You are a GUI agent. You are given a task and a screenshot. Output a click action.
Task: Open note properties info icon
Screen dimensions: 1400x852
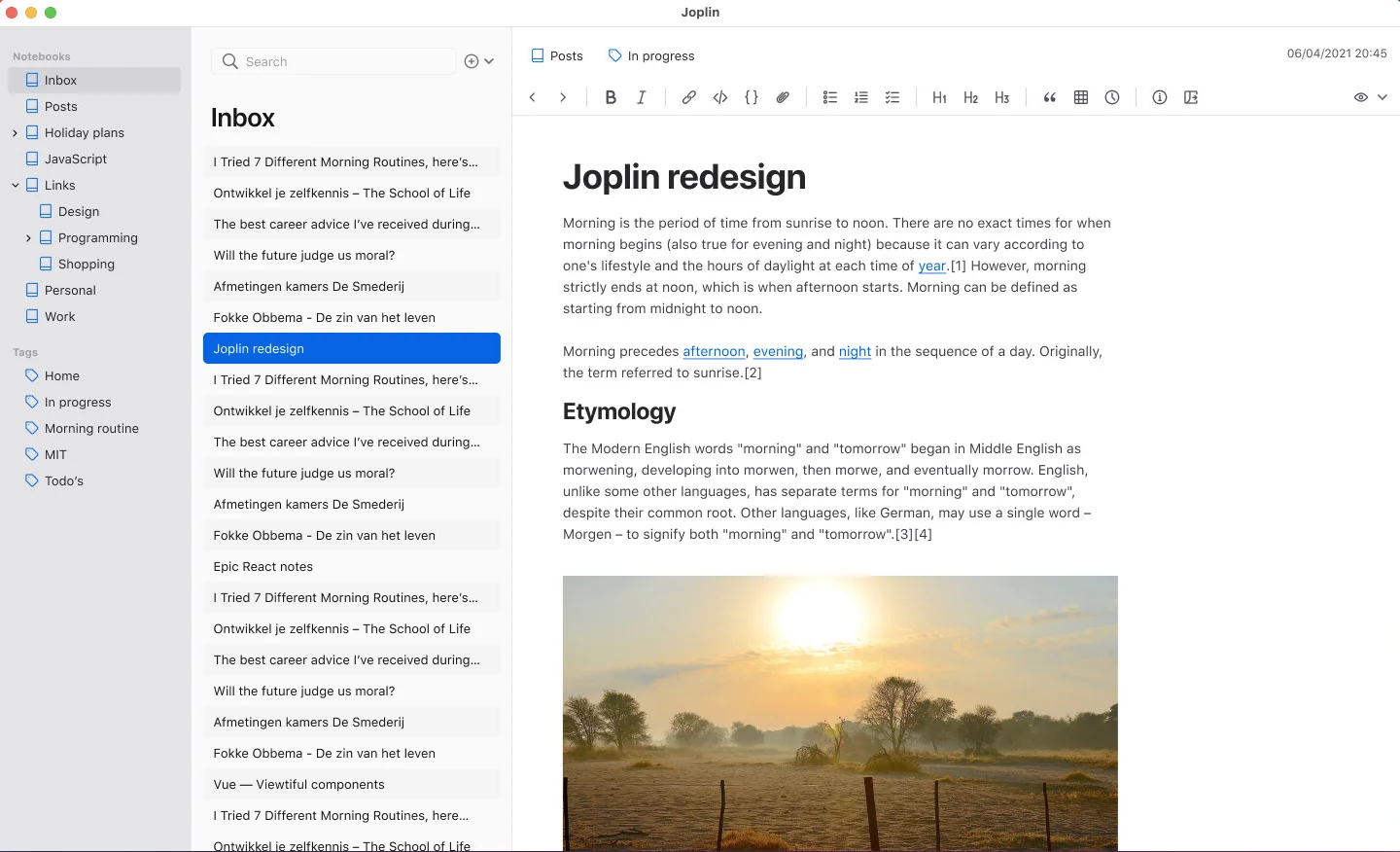pos(1160,97)
